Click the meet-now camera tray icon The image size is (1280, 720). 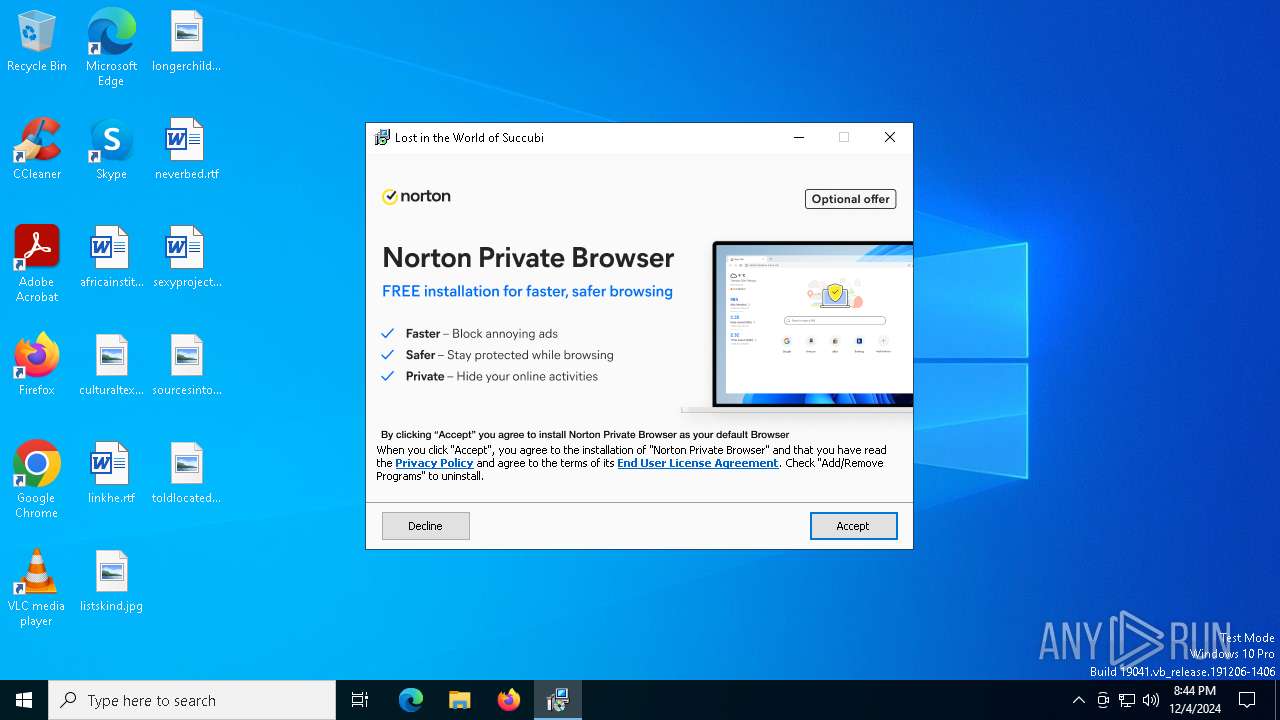[x=1103, y=700]
